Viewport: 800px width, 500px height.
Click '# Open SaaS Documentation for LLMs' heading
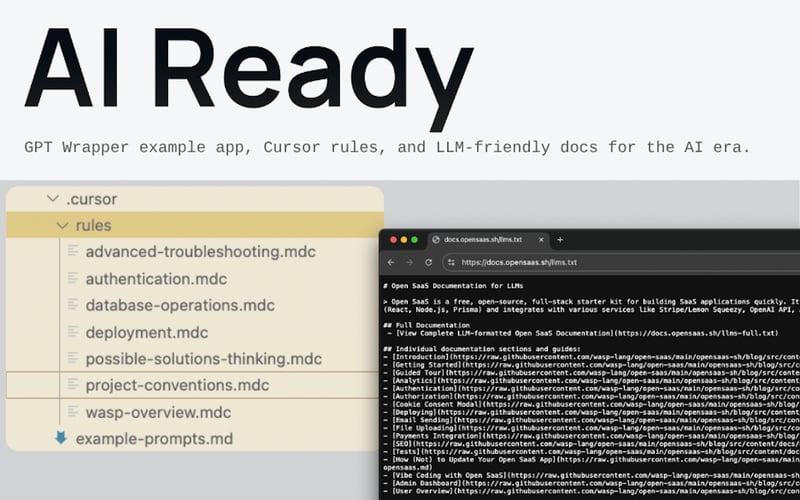(453, 286)
